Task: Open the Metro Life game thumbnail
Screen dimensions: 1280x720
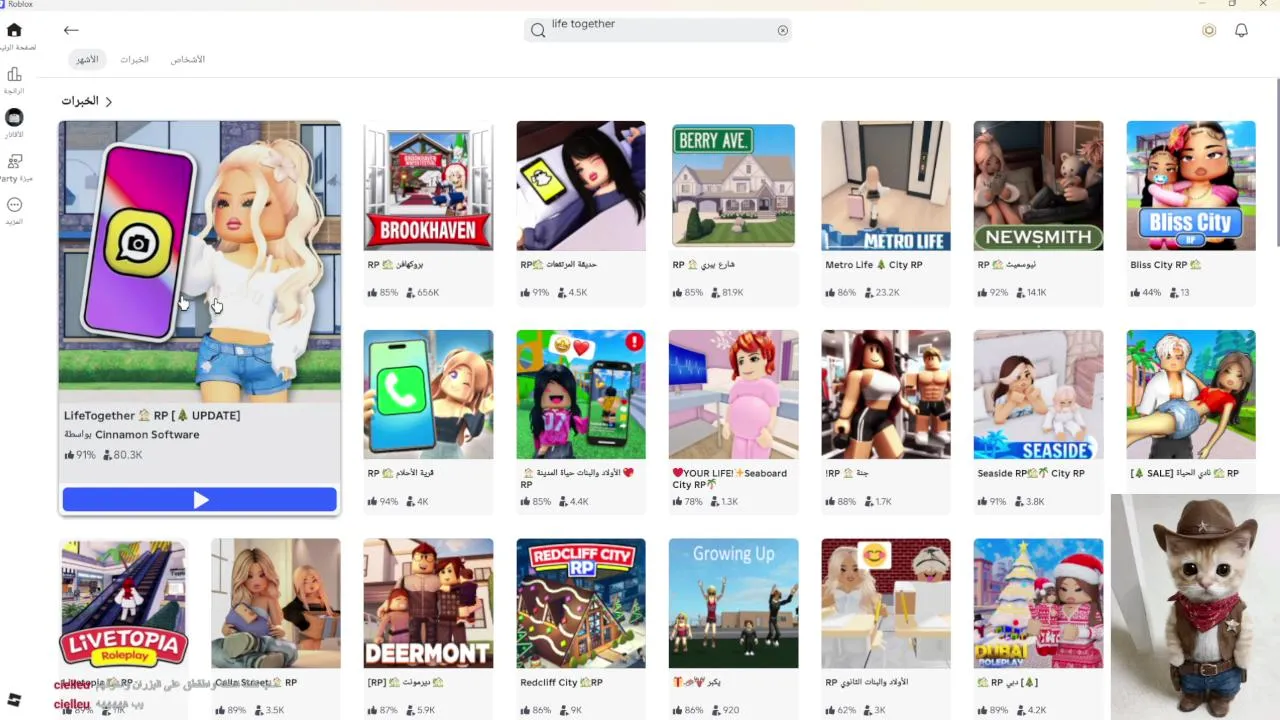Action: [886, 186]
